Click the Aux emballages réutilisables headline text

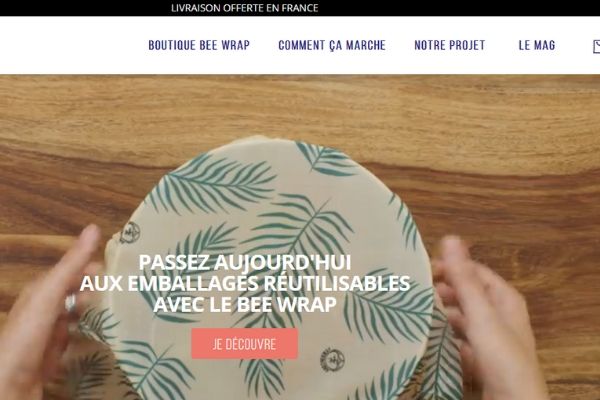pos(245,284)
